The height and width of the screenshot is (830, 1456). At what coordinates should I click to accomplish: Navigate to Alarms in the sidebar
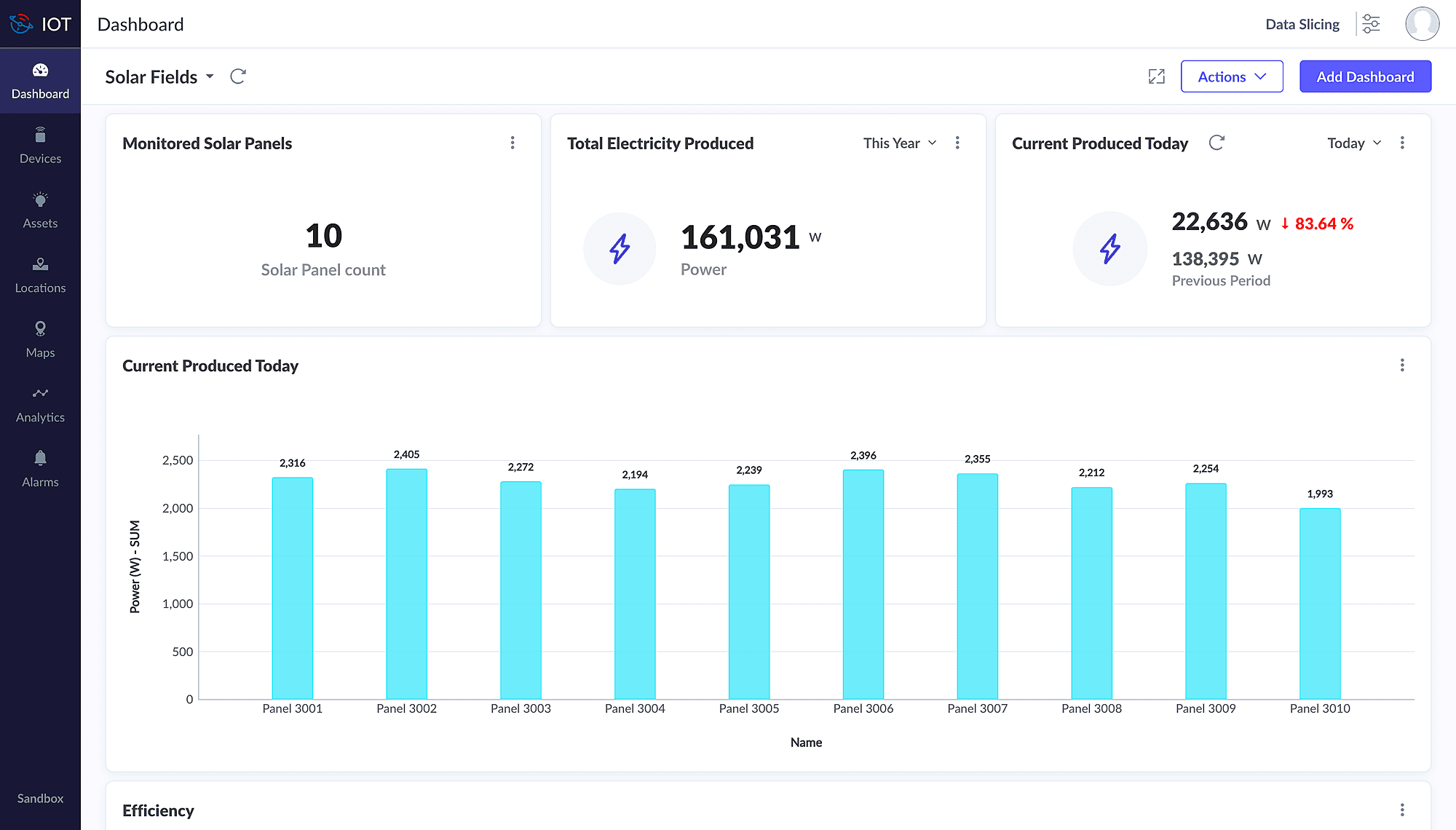click(40, 470)
